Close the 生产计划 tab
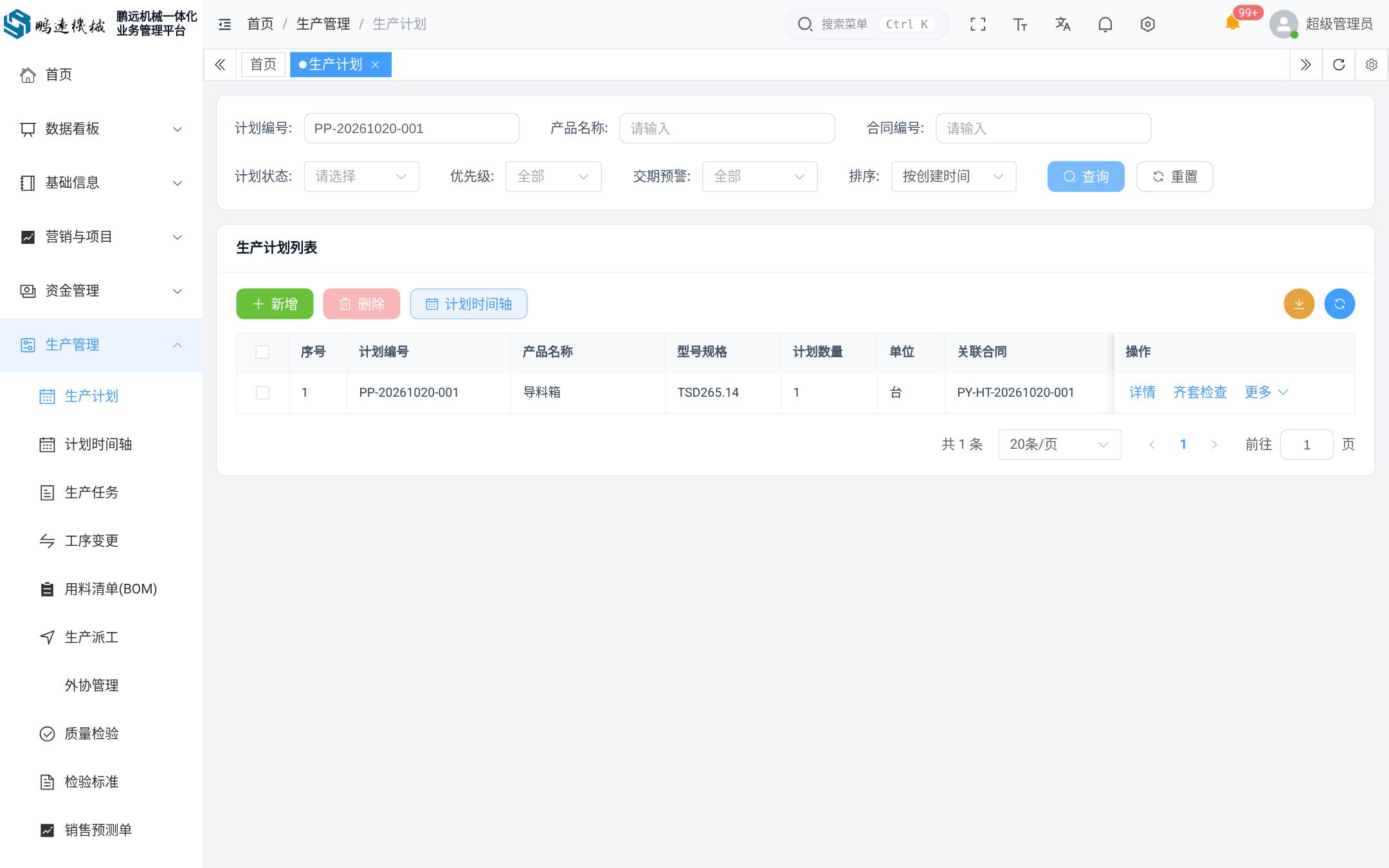1389x868 pixels. tap(376, 65)
